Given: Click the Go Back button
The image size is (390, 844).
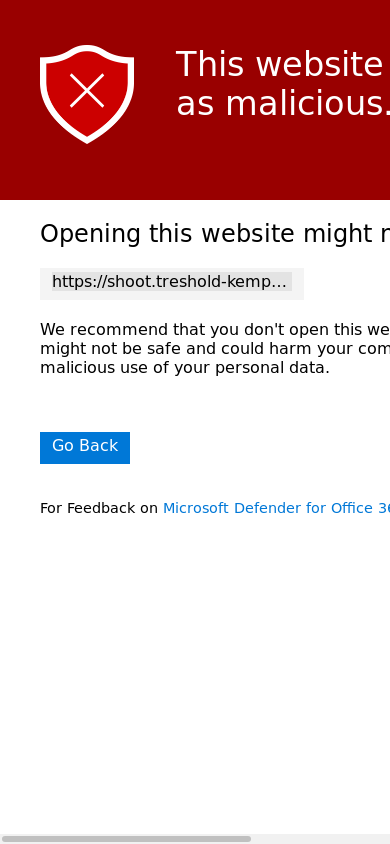Looking at the screenshot, I should click(x=85, y=447).
